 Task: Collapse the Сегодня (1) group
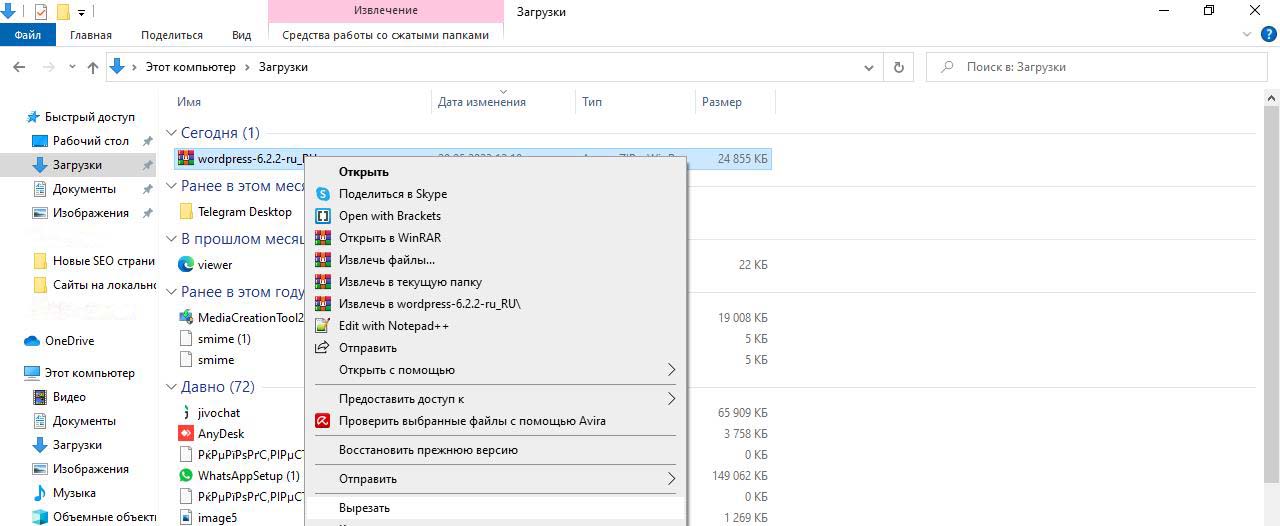tap(171, 133)
